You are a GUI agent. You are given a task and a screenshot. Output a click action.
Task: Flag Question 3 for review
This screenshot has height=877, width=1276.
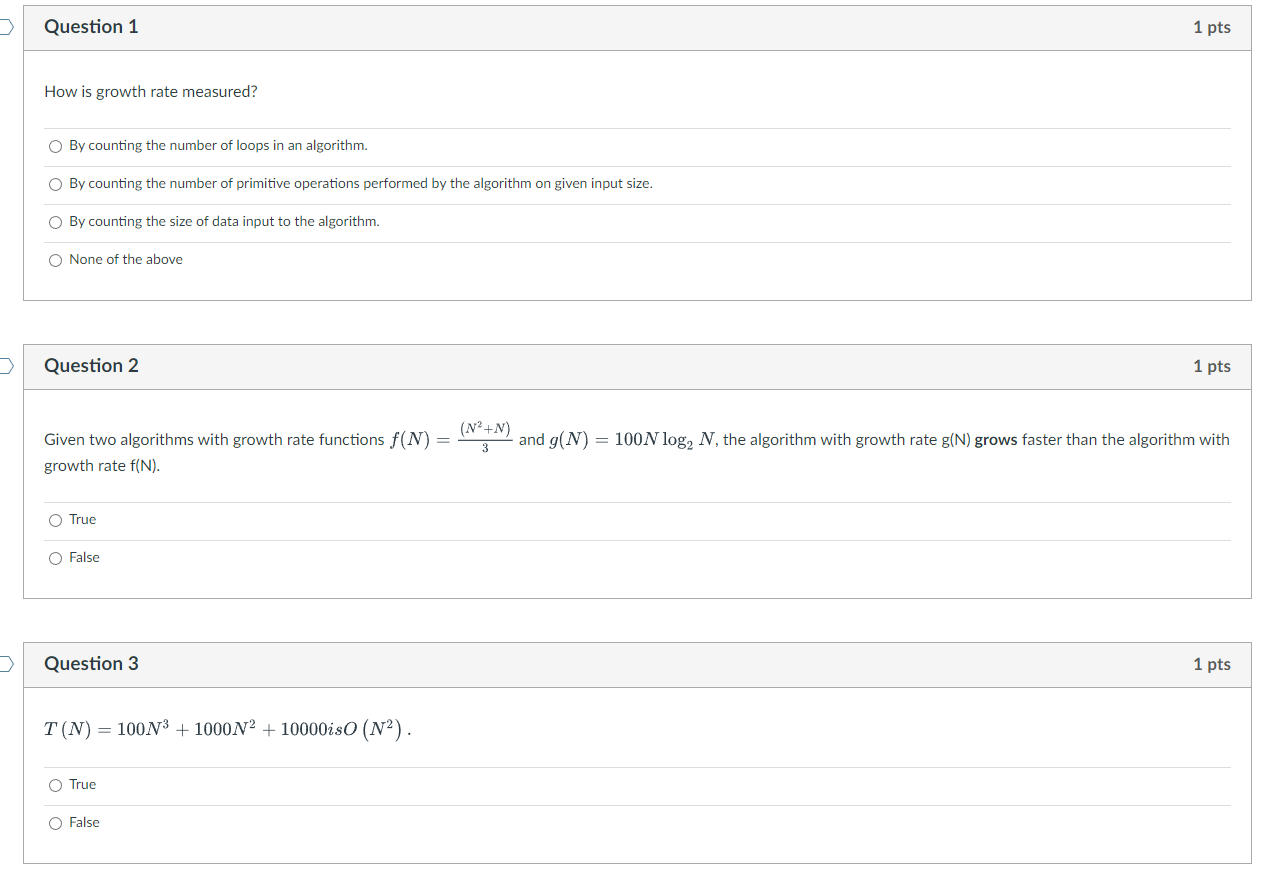tap(4, 663)
